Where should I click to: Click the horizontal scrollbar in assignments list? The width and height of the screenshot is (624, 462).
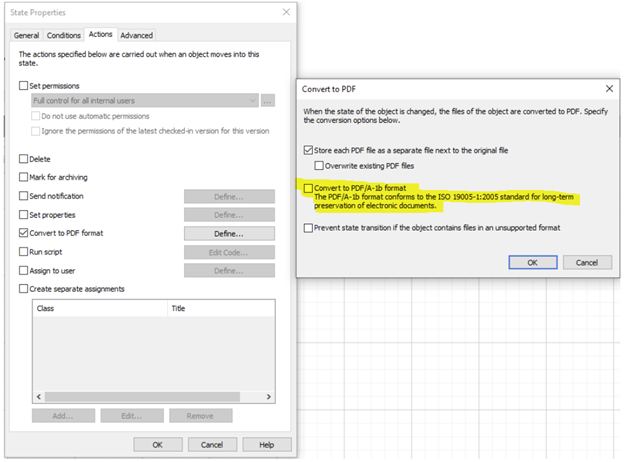(x=142, y=396)
